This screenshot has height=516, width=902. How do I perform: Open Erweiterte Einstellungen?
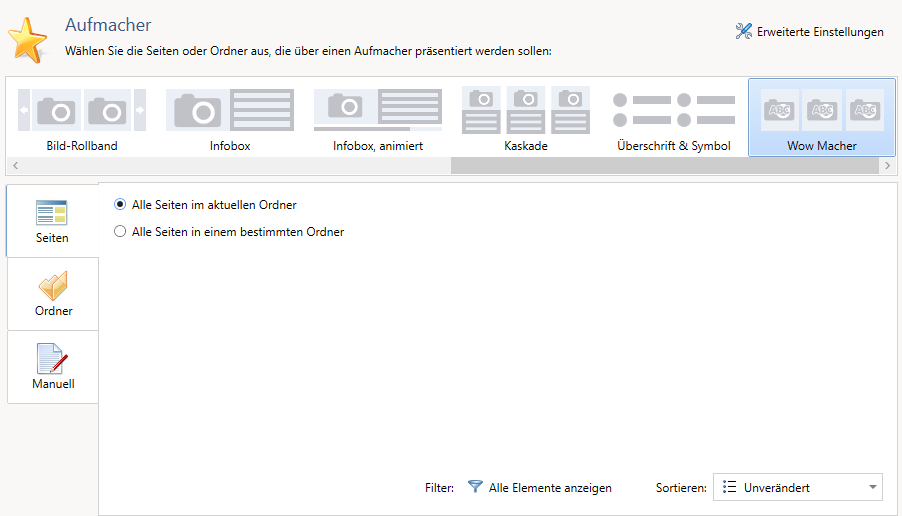pos(809,32)
